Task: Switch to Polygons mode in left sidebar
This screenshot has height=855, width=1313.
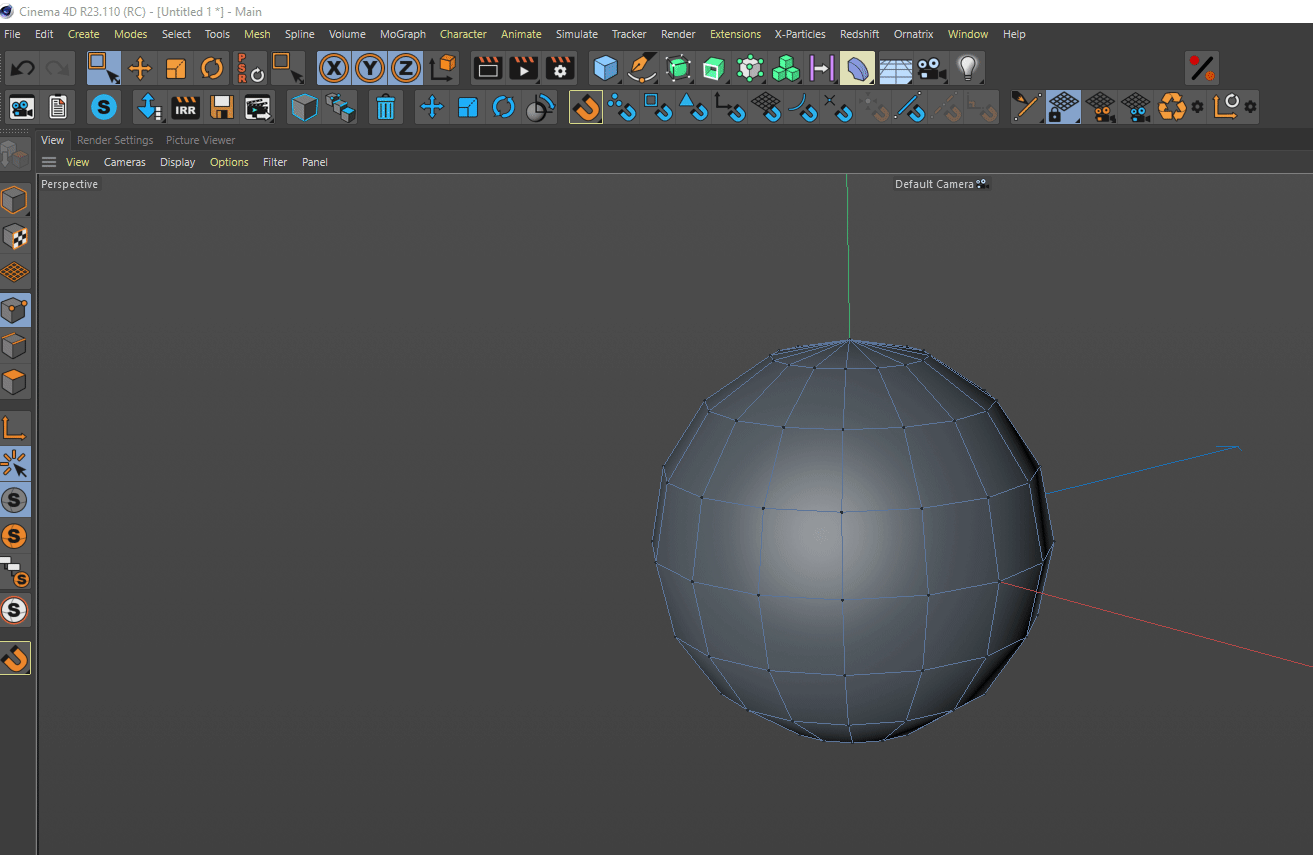Action: (14, 382)
